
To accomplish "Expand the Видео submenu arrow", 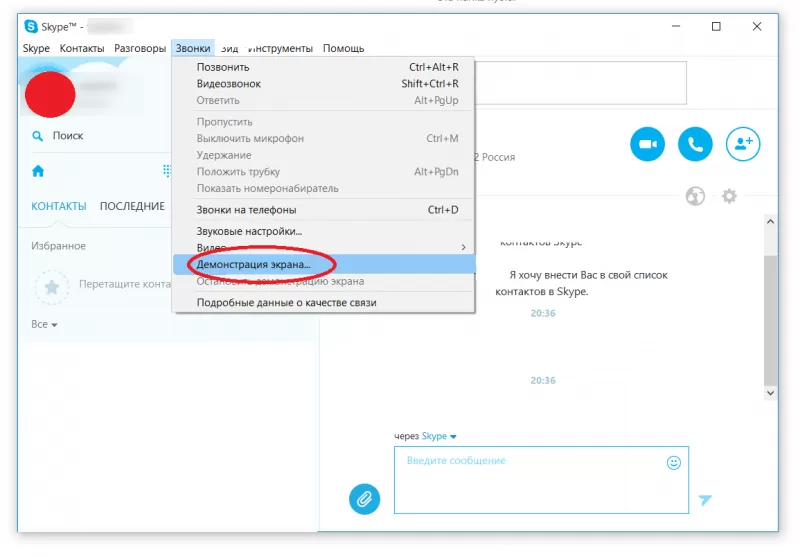I will point(463,247).
